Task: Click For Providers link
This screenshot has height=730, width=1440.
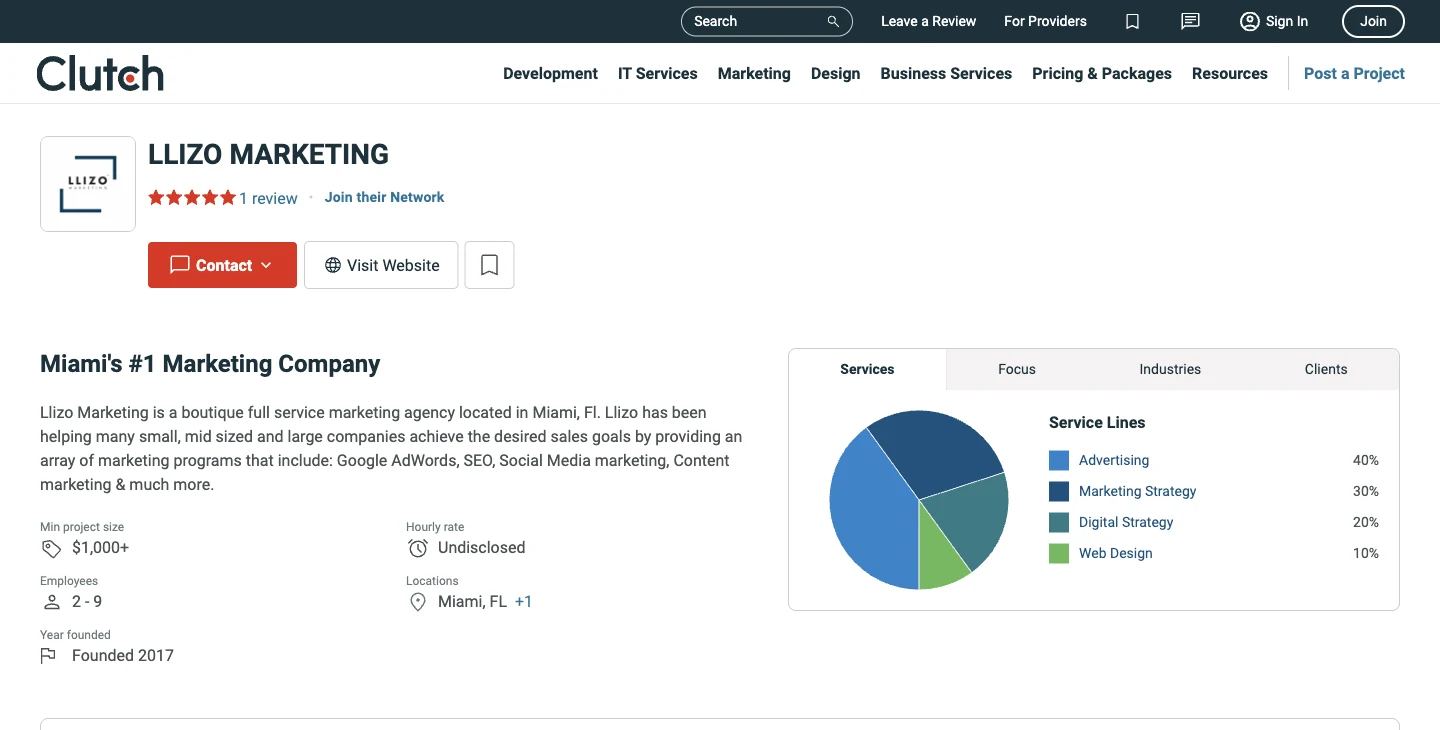Action: (x=1045, y=21)
